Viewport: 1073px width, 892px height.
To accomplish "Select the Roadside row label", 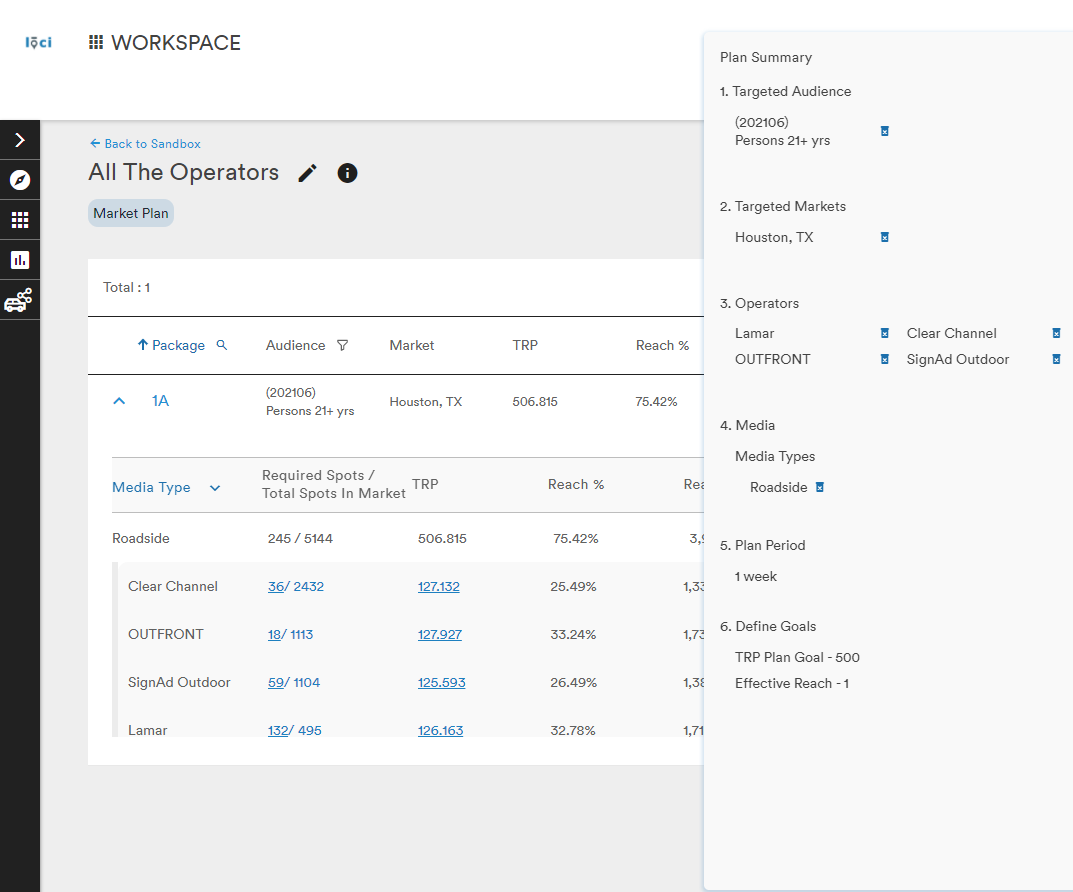I will coord(140,538).
